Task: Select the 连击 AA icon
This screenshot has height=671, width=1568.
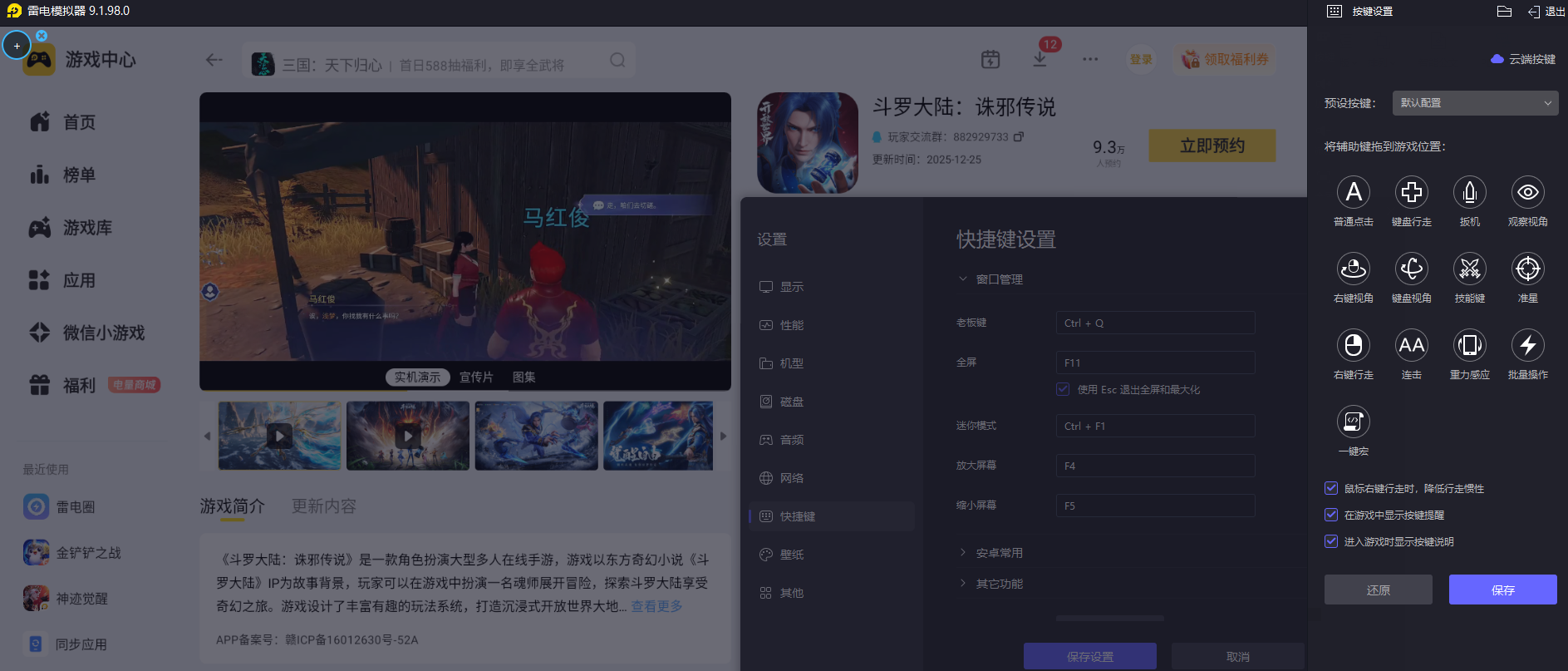Action: (1412, 345)
